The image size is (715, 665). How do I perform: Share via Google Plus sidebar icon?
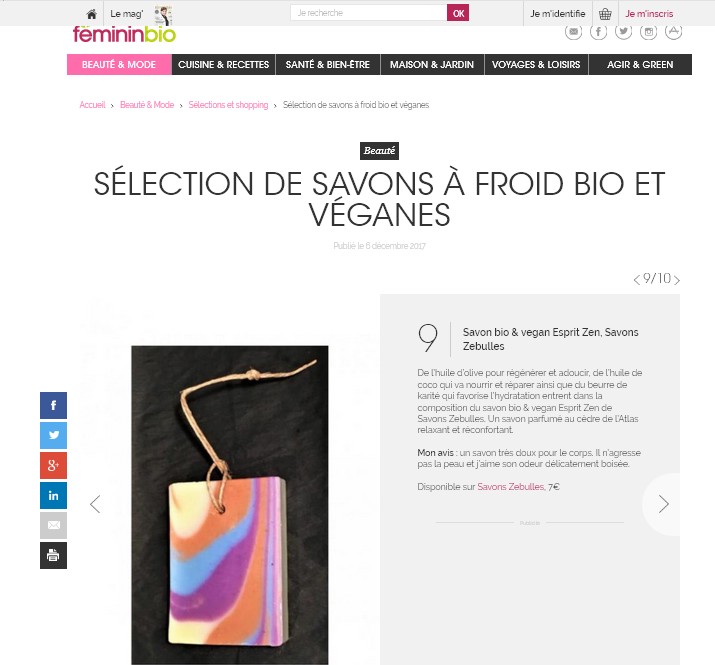[x=53, y=465]
